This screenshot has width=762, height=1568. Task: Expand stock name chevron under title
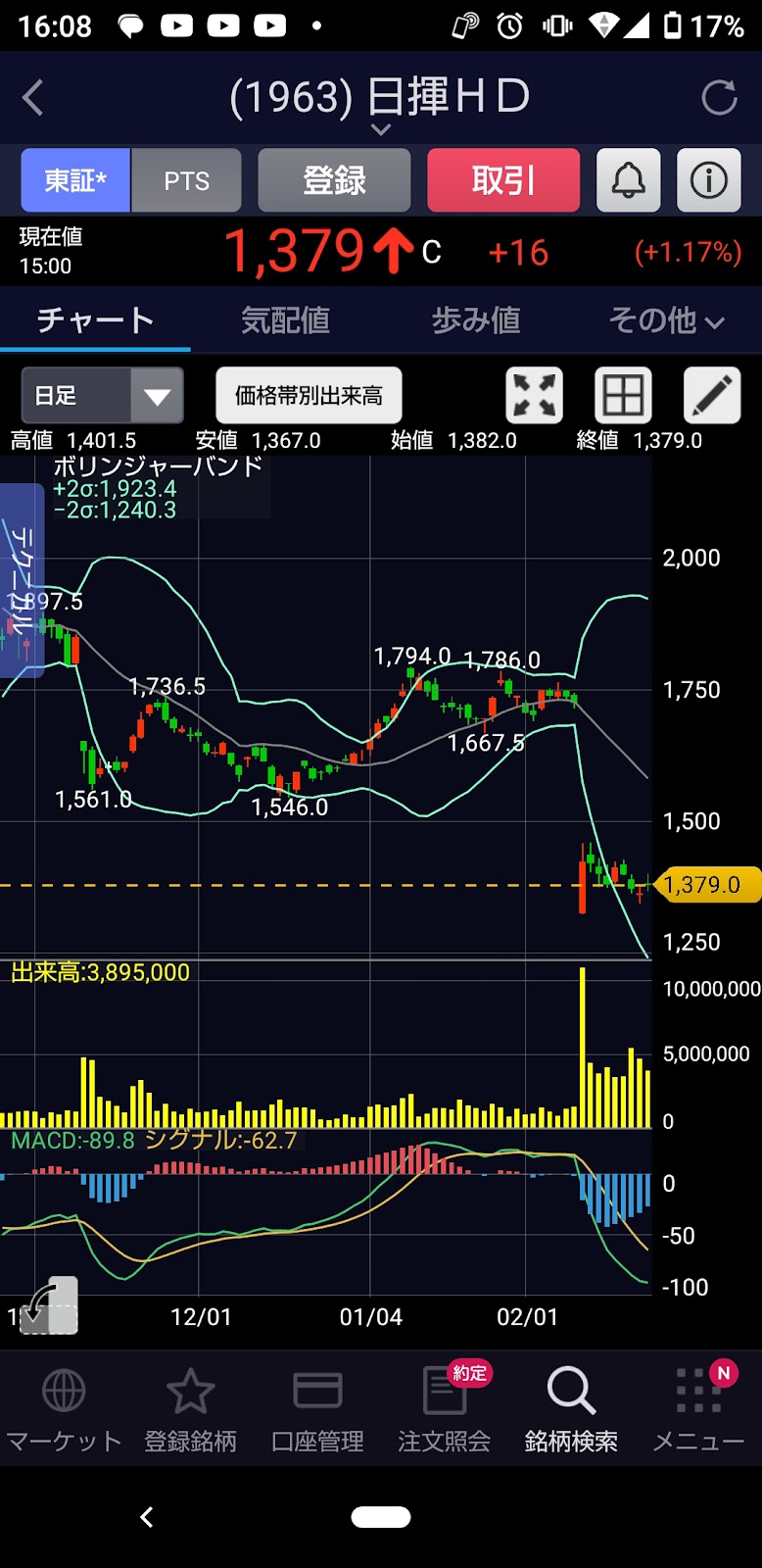[x=381, y=129]
